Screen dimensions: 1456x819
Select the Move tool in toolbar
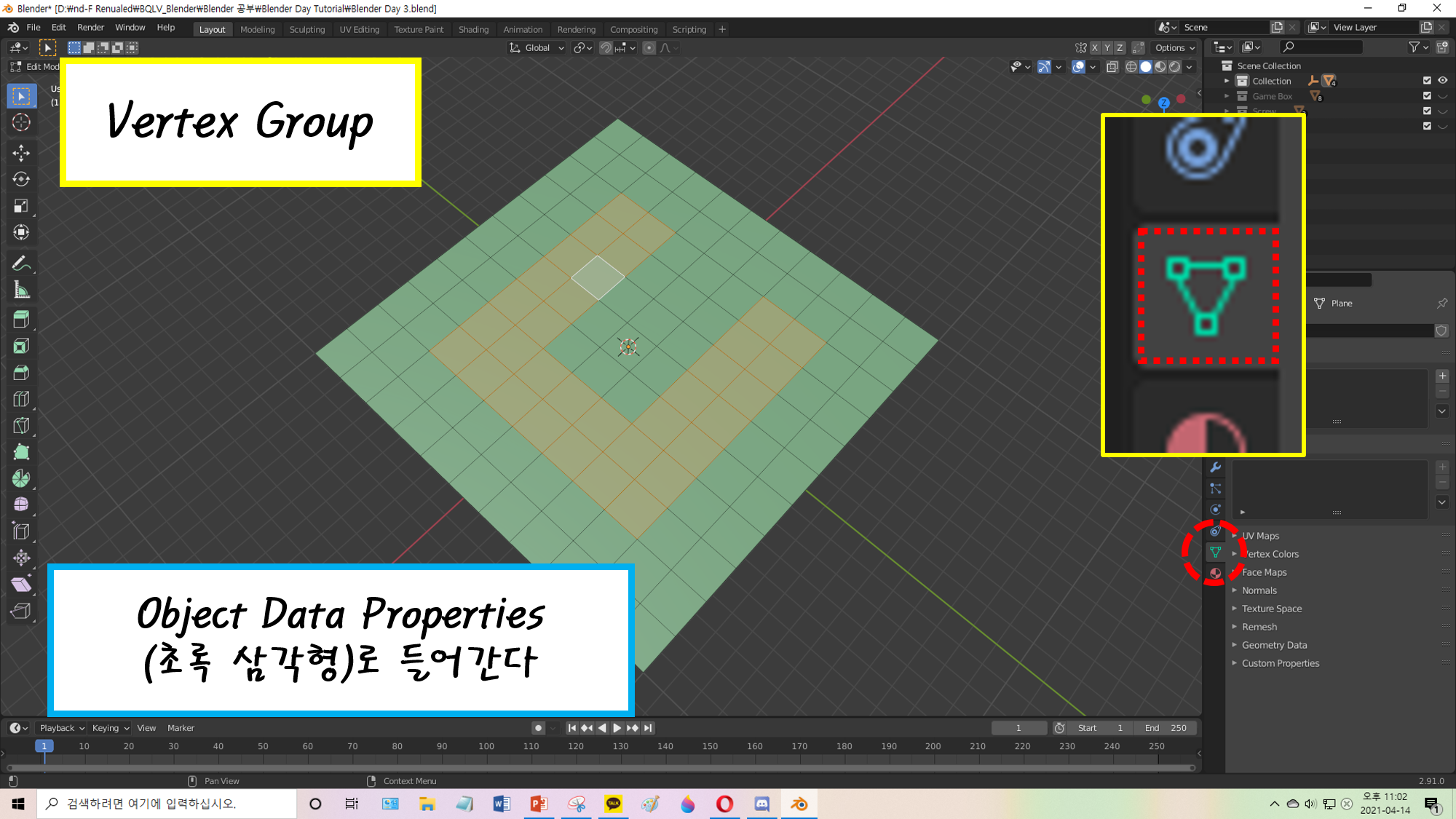pyautogui.click(x=21, y=152)
